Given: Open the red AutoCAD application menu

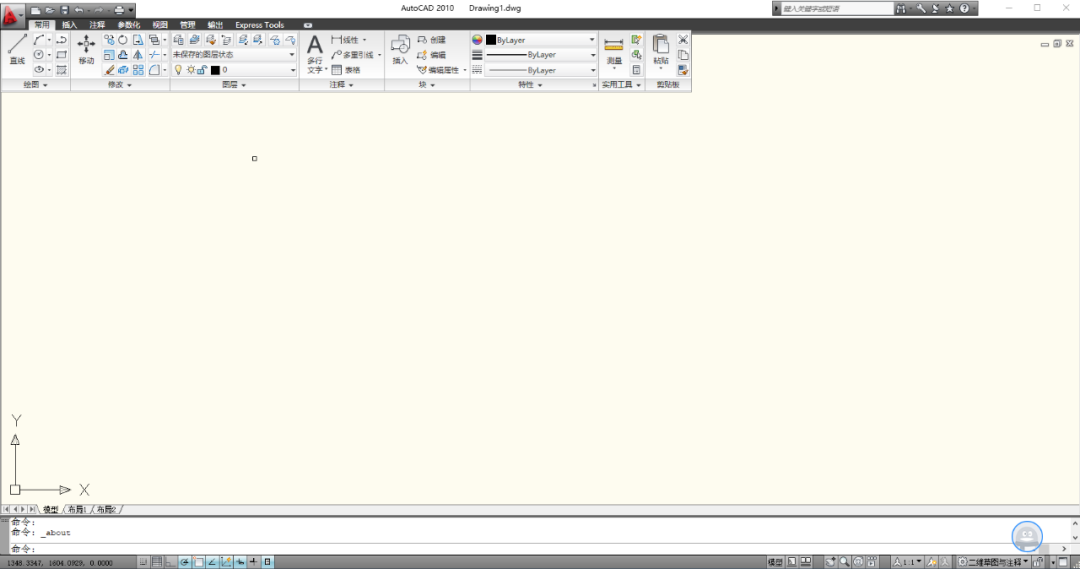Looking at the screenshot, I should (11, 14).
